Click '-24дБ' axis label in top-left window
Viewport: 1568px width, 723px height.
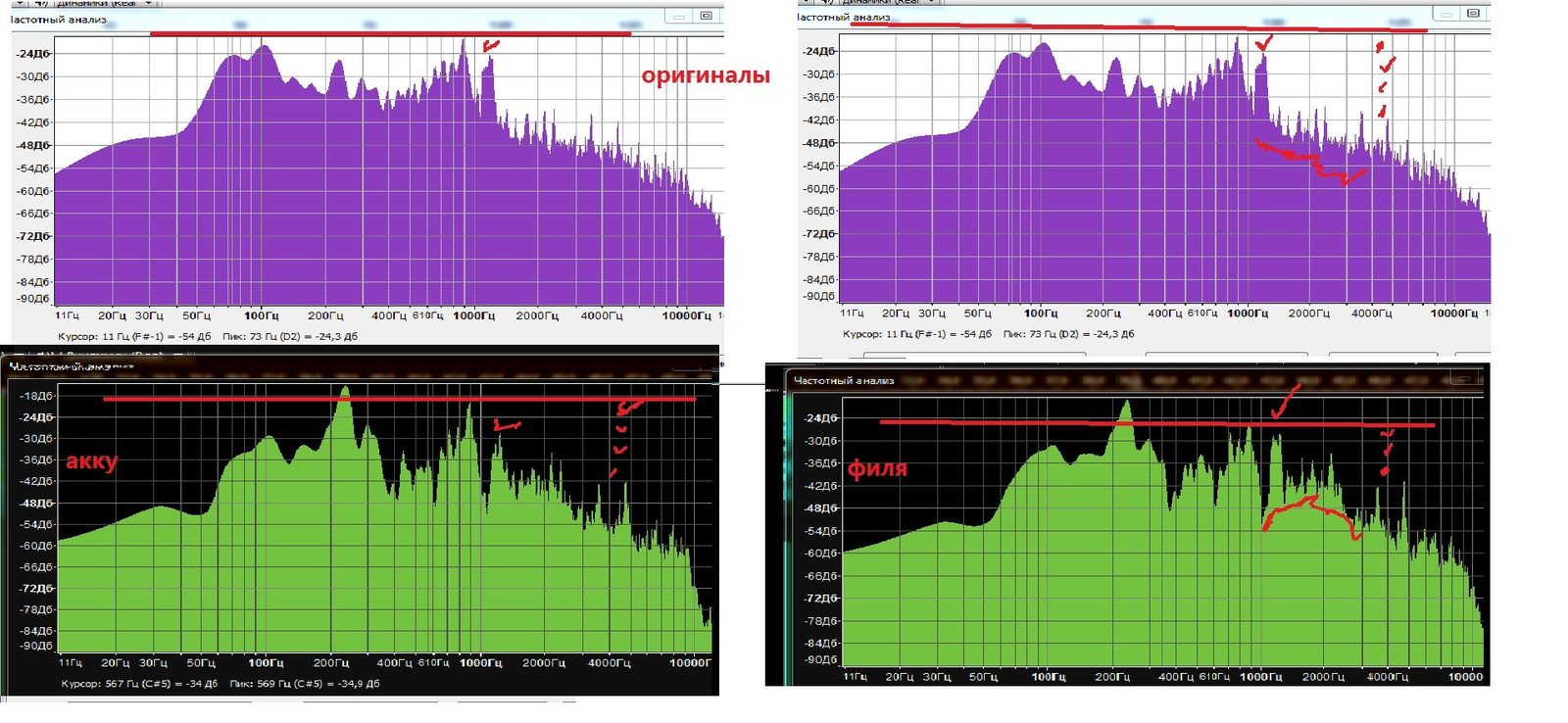(33, 53)
